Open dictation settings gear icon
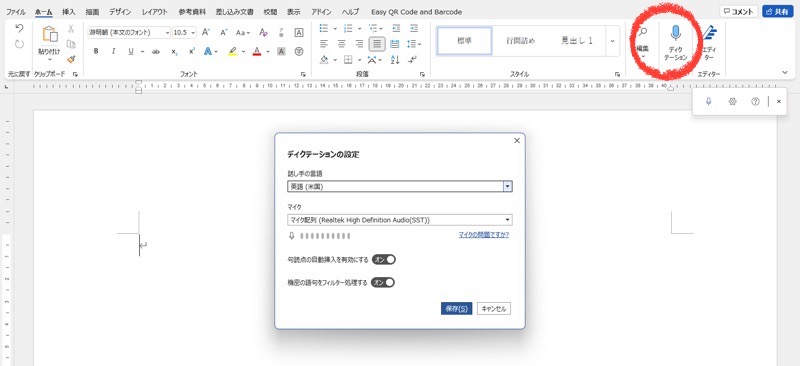This screenshot has height=366, width=800. [733, 102]
